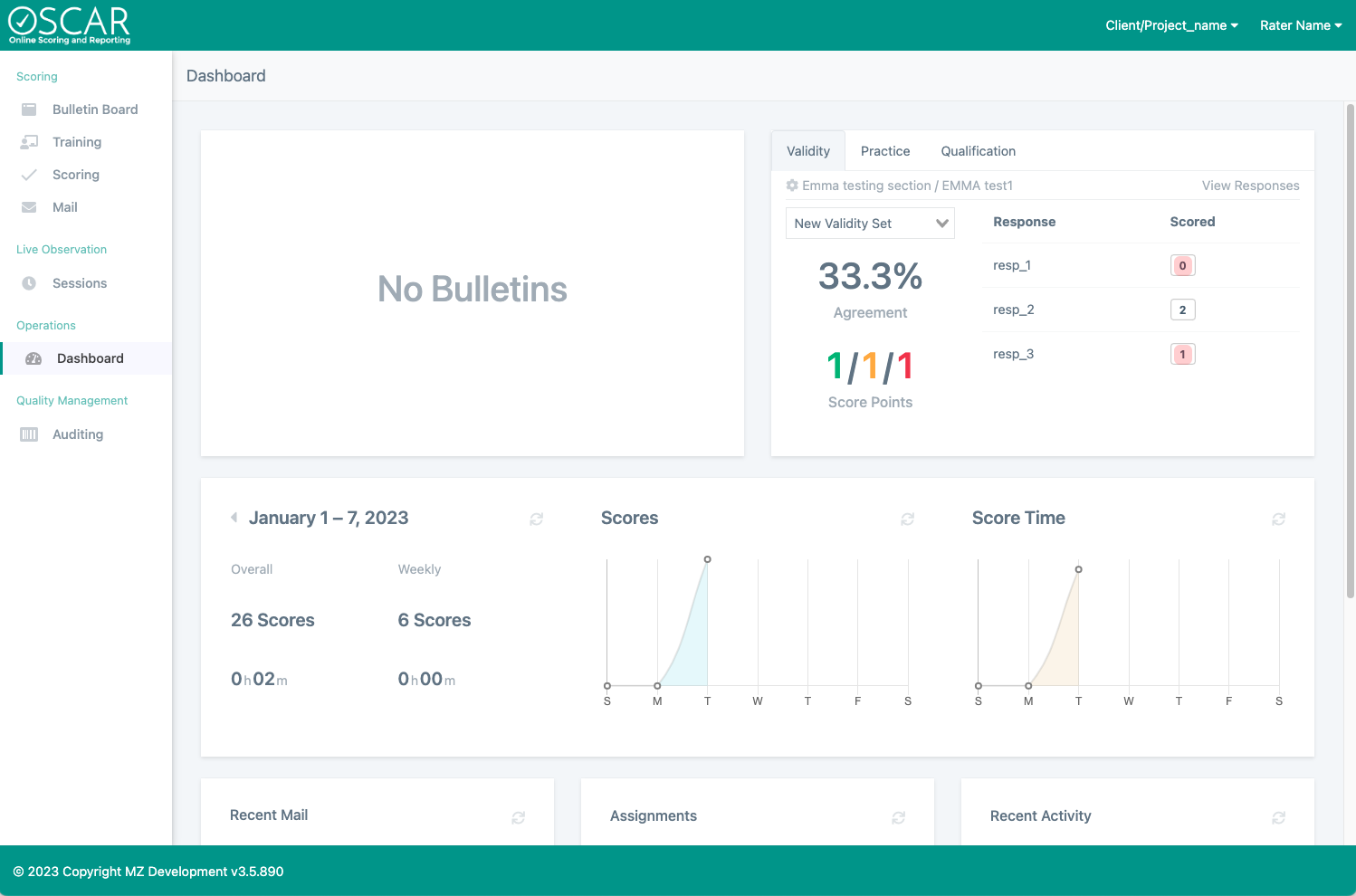
Task: Click the Mail envelope icon in sidebar
Action: [x=29, y=207]
